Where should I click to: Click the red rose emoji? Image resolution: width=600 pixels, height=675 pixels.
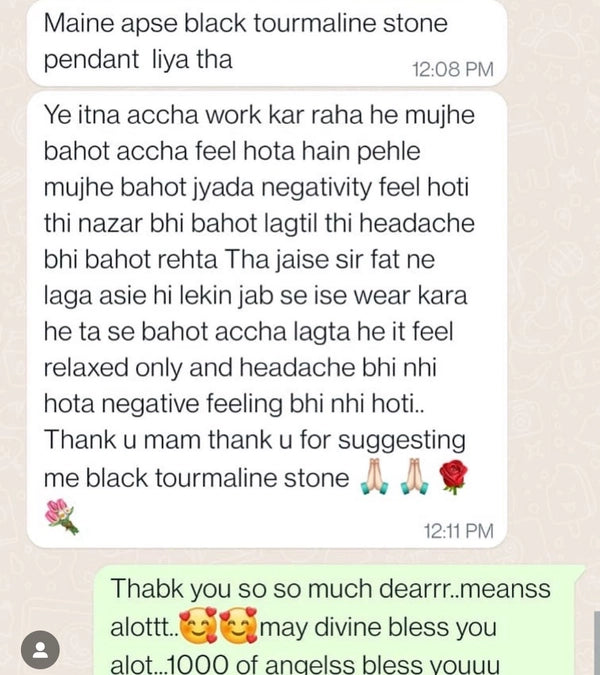point(453,477)
